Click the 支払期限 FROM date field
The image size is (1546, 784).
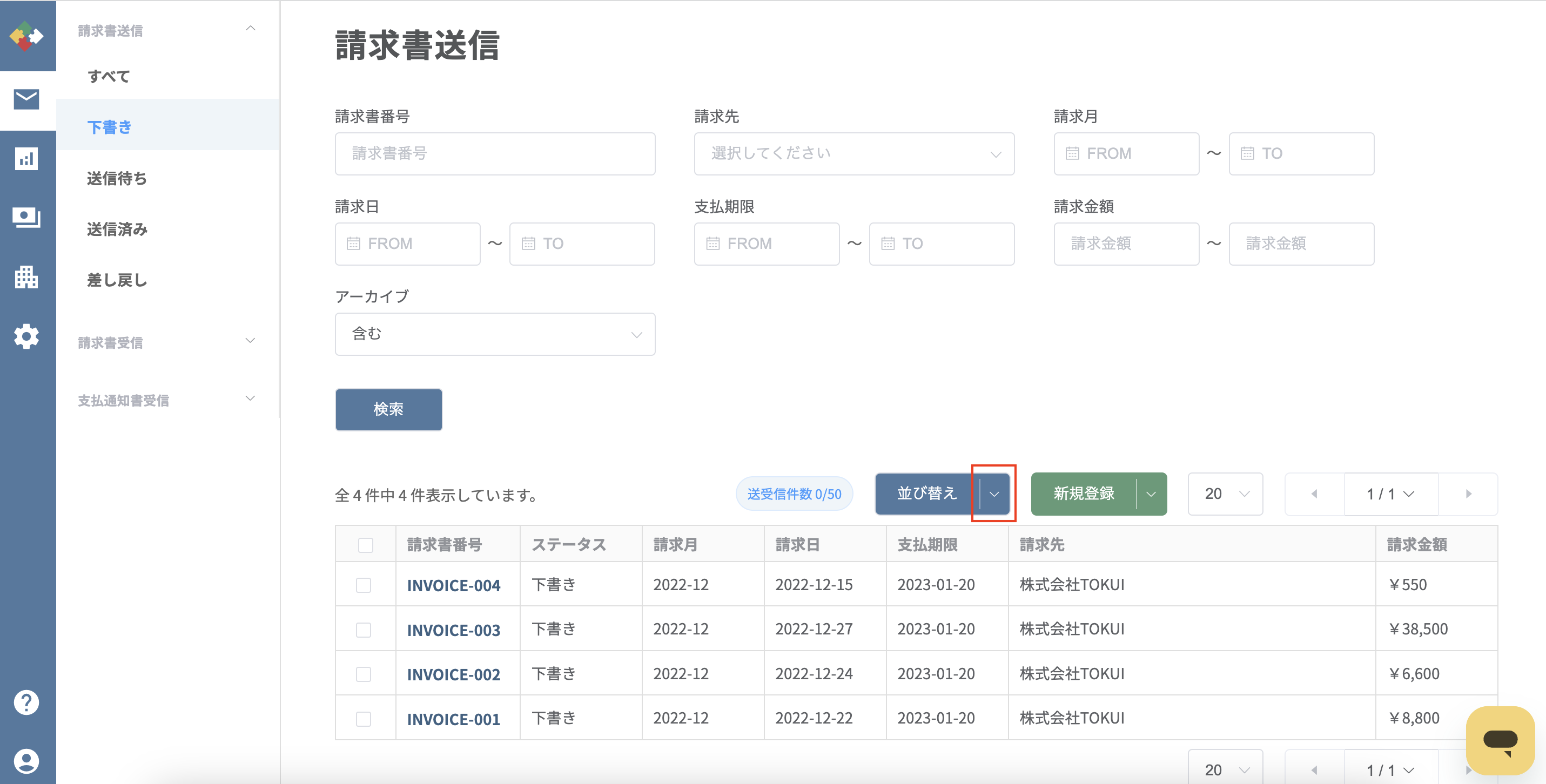(x=767, y=244)
